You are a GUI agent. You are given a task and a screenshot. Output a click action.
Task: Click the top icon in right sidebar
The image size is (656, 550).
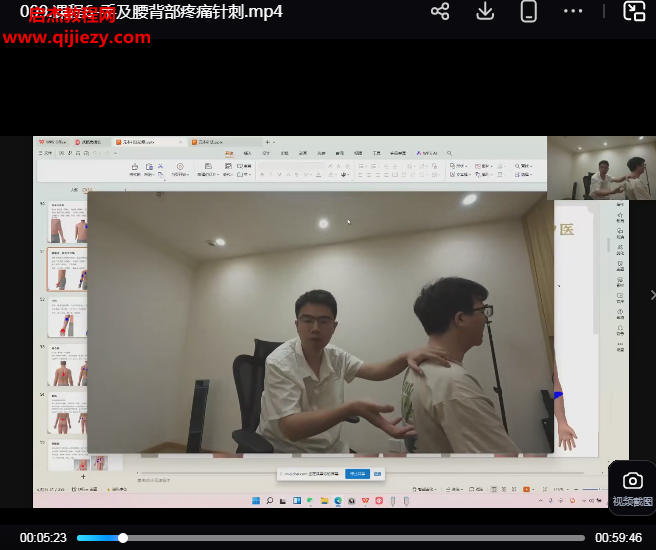(x=620, y=215)
